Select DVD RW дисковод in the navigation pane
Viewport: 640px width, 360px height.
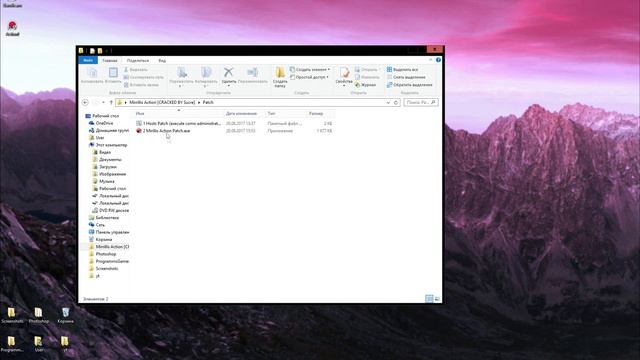111,210
